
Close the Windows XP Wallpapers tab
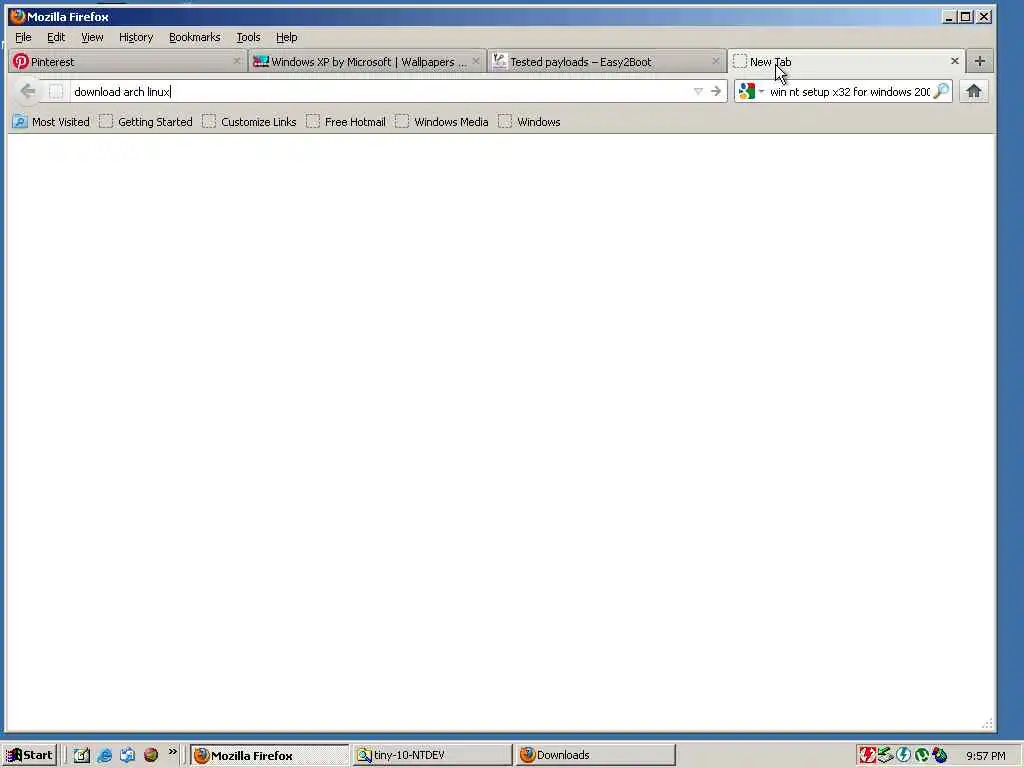pyautogui.click(x=476, y=61)
